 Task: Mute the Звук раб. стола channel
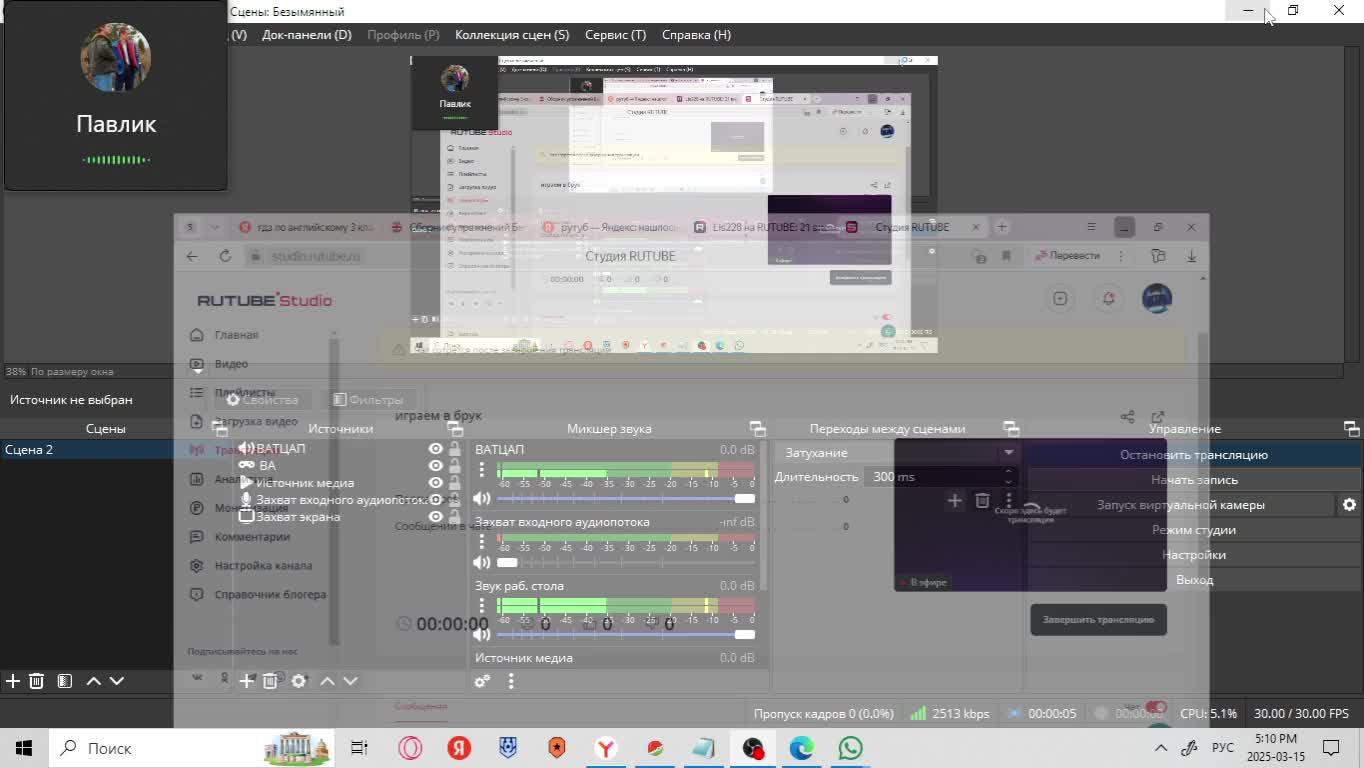pos(482,634)
